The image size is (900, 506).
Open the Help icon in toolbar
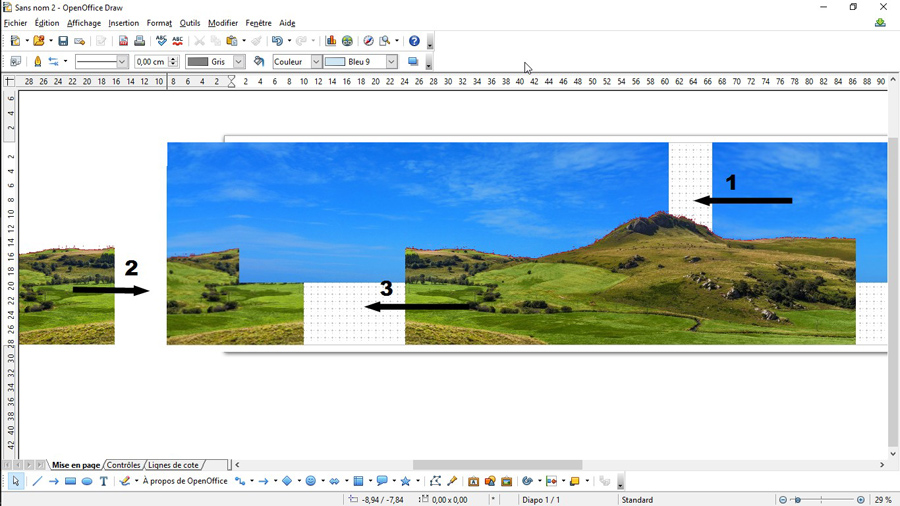coord(414,41)
